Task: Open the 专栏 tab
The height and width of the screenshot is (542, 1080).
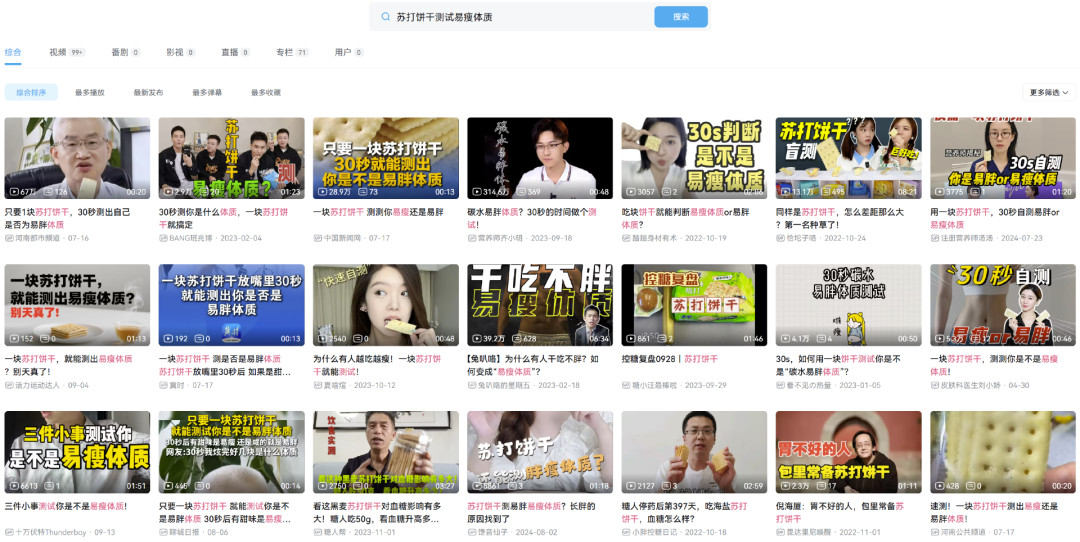Action: click(x=292, y=52)
